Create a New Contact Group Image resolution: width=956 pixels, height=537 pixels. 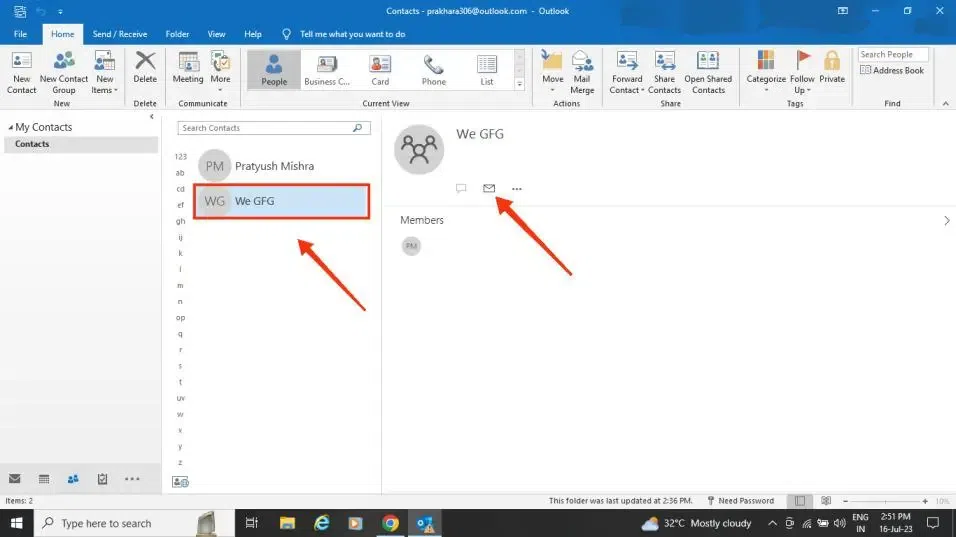(x=63, y=73)
